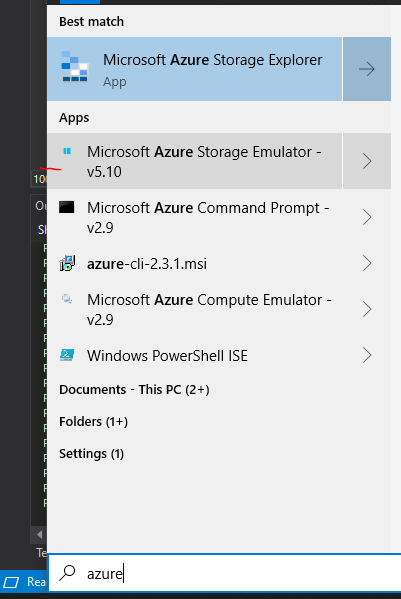Expand options for Azure Command Prompt

[367, 217]
